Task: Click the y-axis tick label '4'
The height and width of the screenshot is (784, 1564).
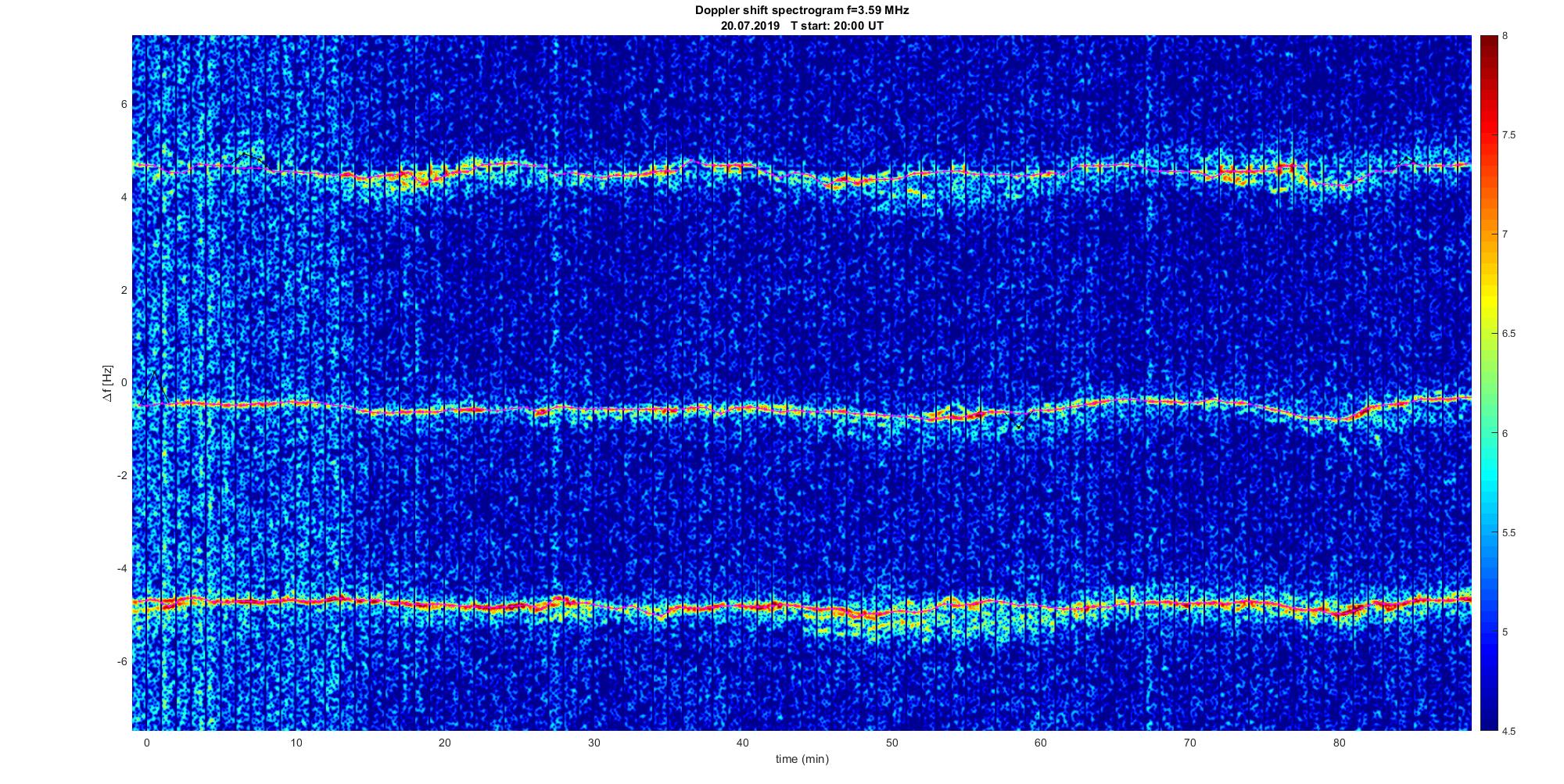Action: click(x=124, y=198)
